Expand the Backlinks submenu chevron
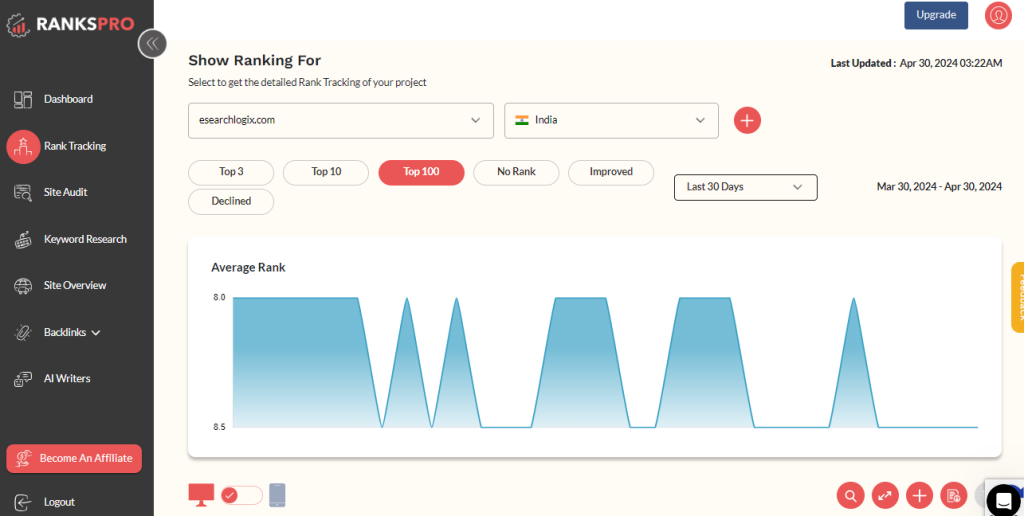 click(x=96, y=333)
